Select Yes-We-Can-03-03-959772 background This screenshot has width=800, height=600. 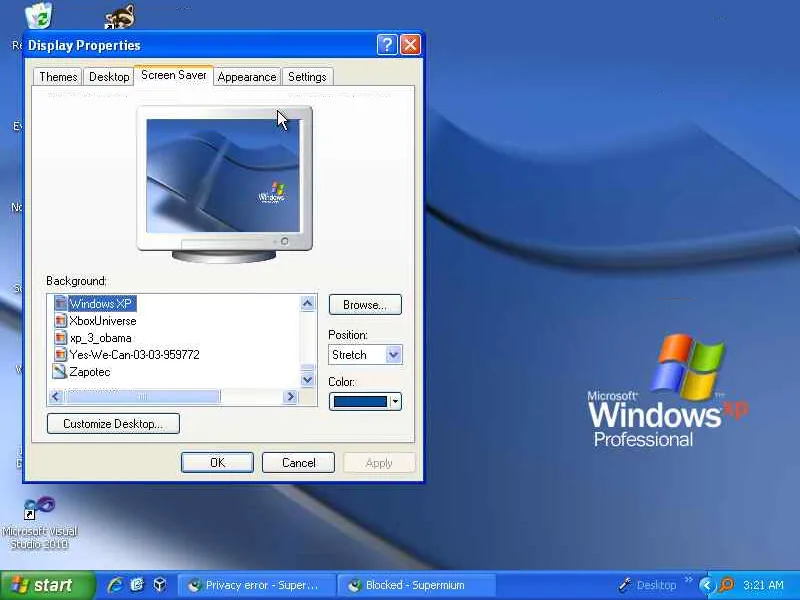134,355
